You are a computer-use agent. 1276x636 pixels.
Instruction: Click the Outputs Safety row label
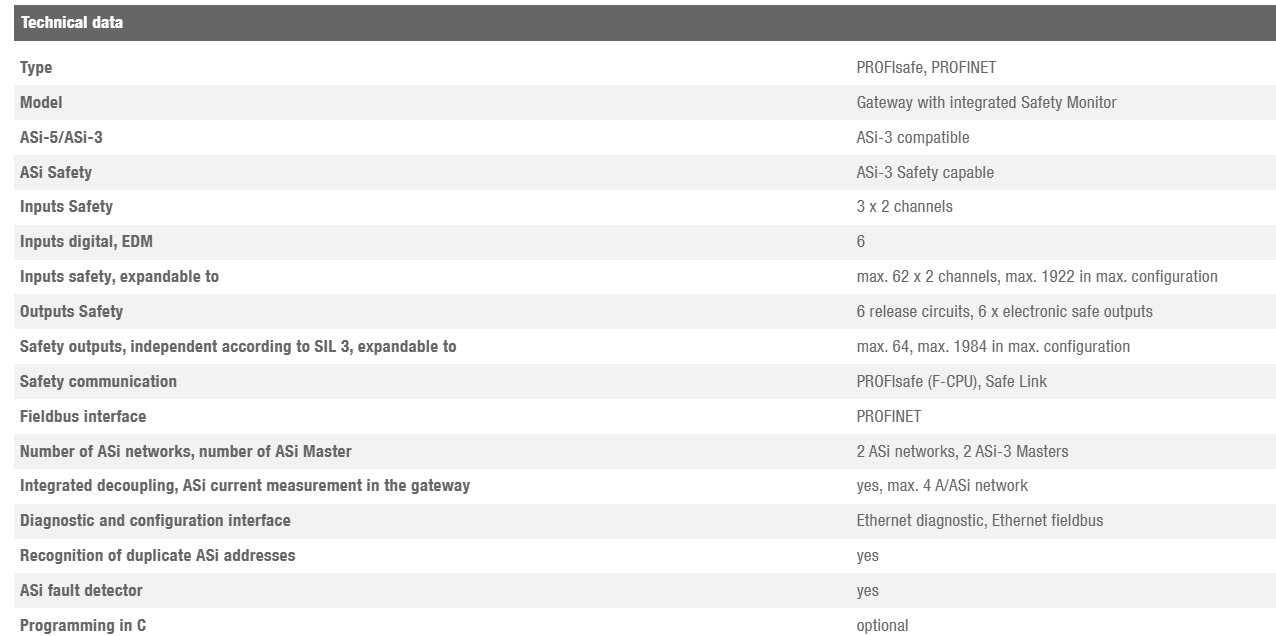71,312
